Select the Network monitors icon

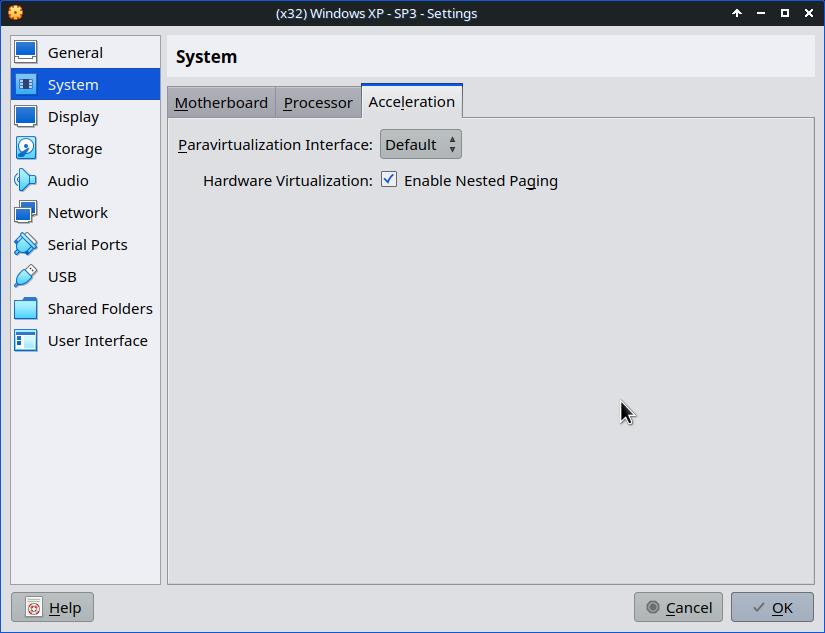[x=25, y=213]
